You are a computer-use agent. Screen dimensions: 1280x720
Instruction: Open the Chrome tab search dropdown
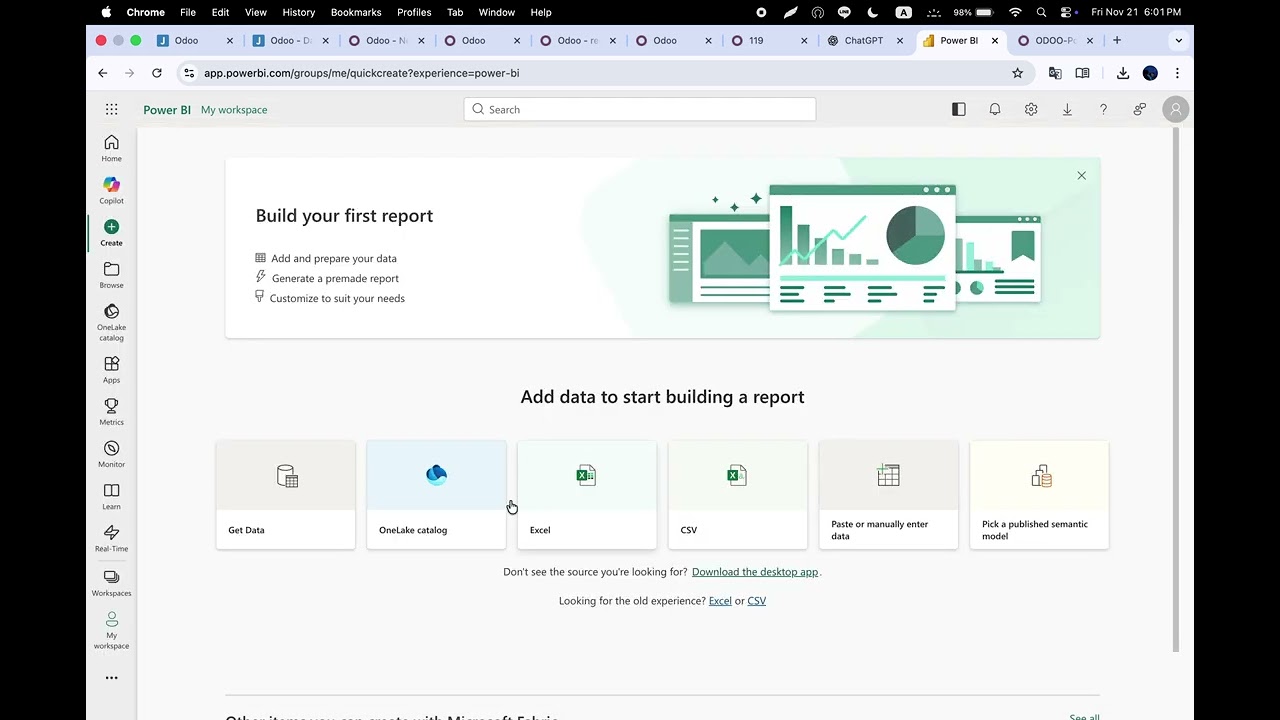1179,41
